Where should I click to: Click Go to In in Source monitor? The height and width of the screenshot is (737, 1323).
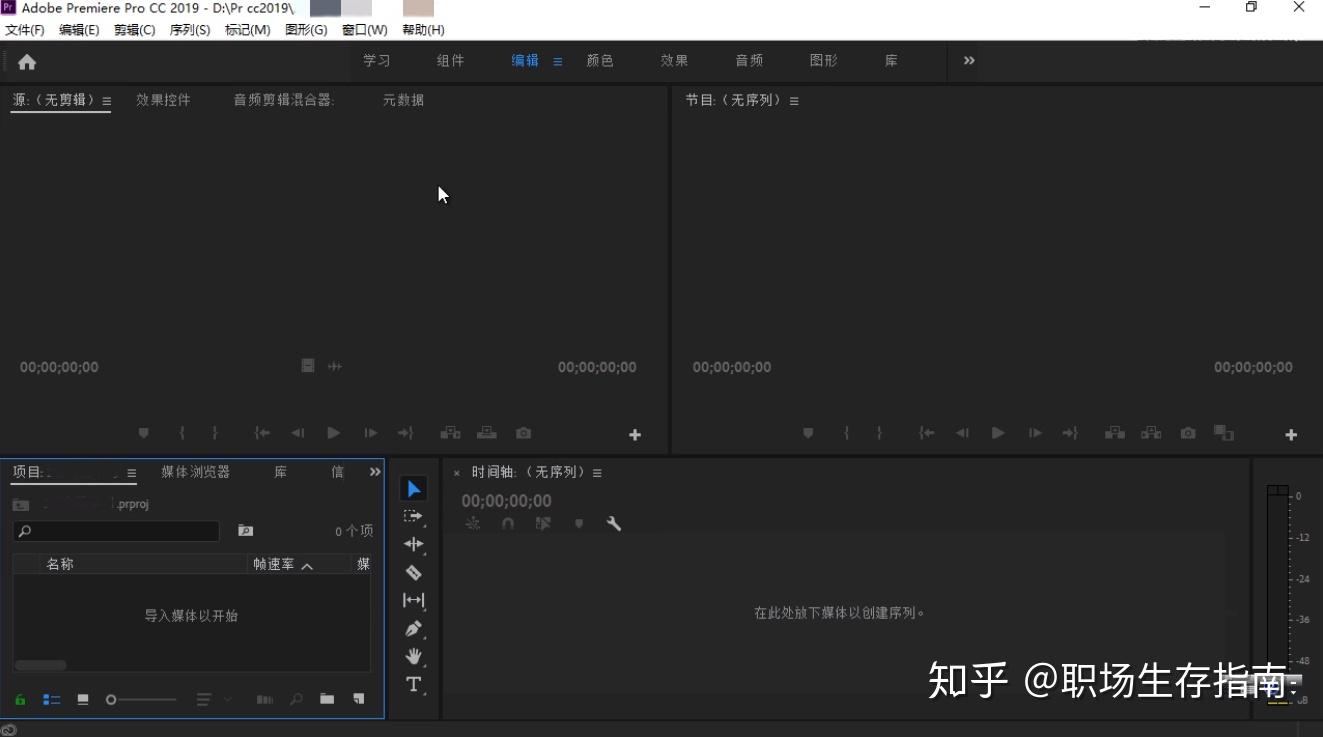click(262, 433)
